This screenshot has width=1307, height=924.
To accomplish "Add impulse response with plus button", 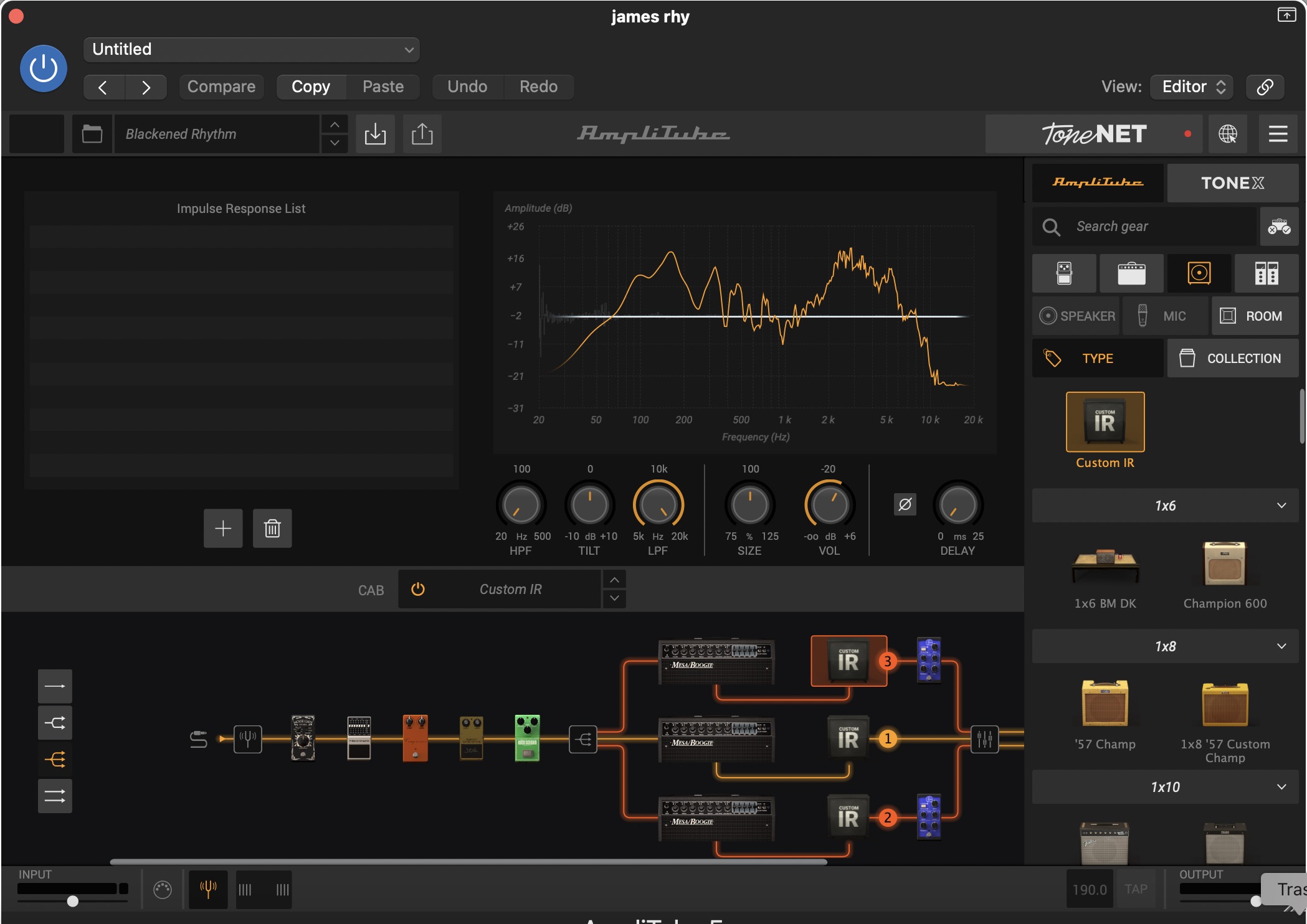I will click(x=223, y=529).
